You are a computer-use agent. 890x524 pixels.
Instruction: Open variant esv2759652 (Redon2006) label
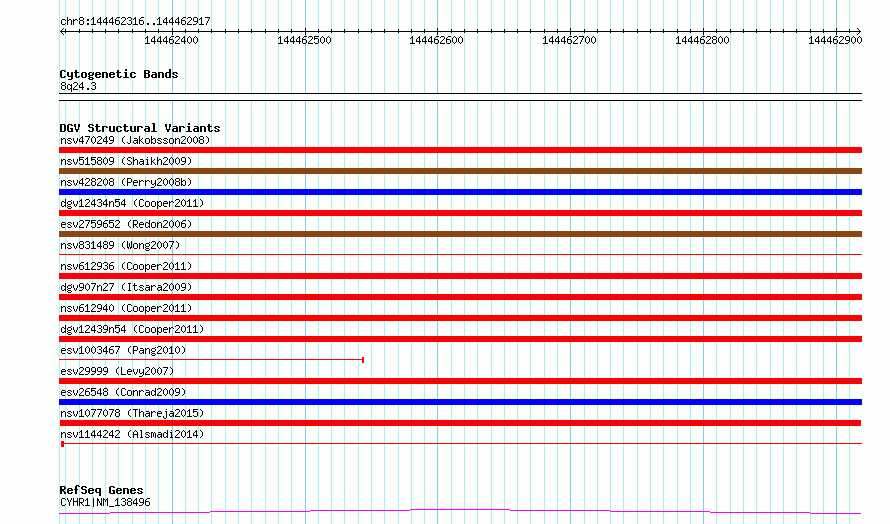(126, 224)
